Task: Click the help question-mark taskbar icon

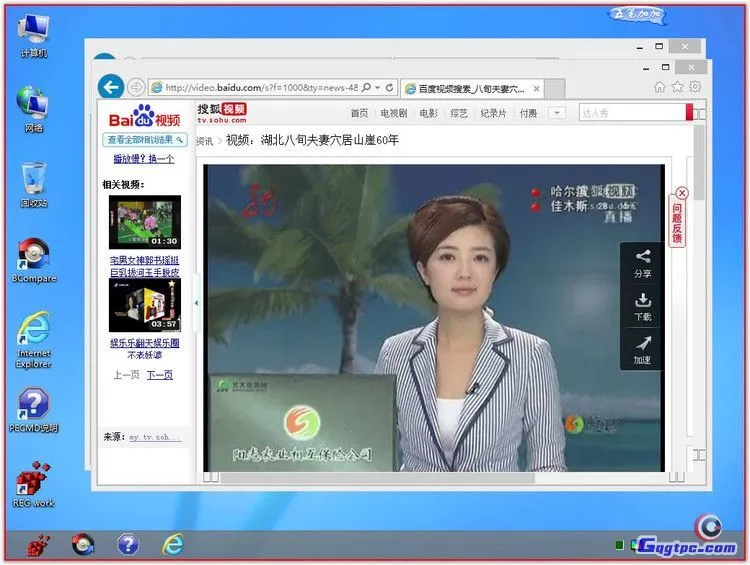Action: 128,544
